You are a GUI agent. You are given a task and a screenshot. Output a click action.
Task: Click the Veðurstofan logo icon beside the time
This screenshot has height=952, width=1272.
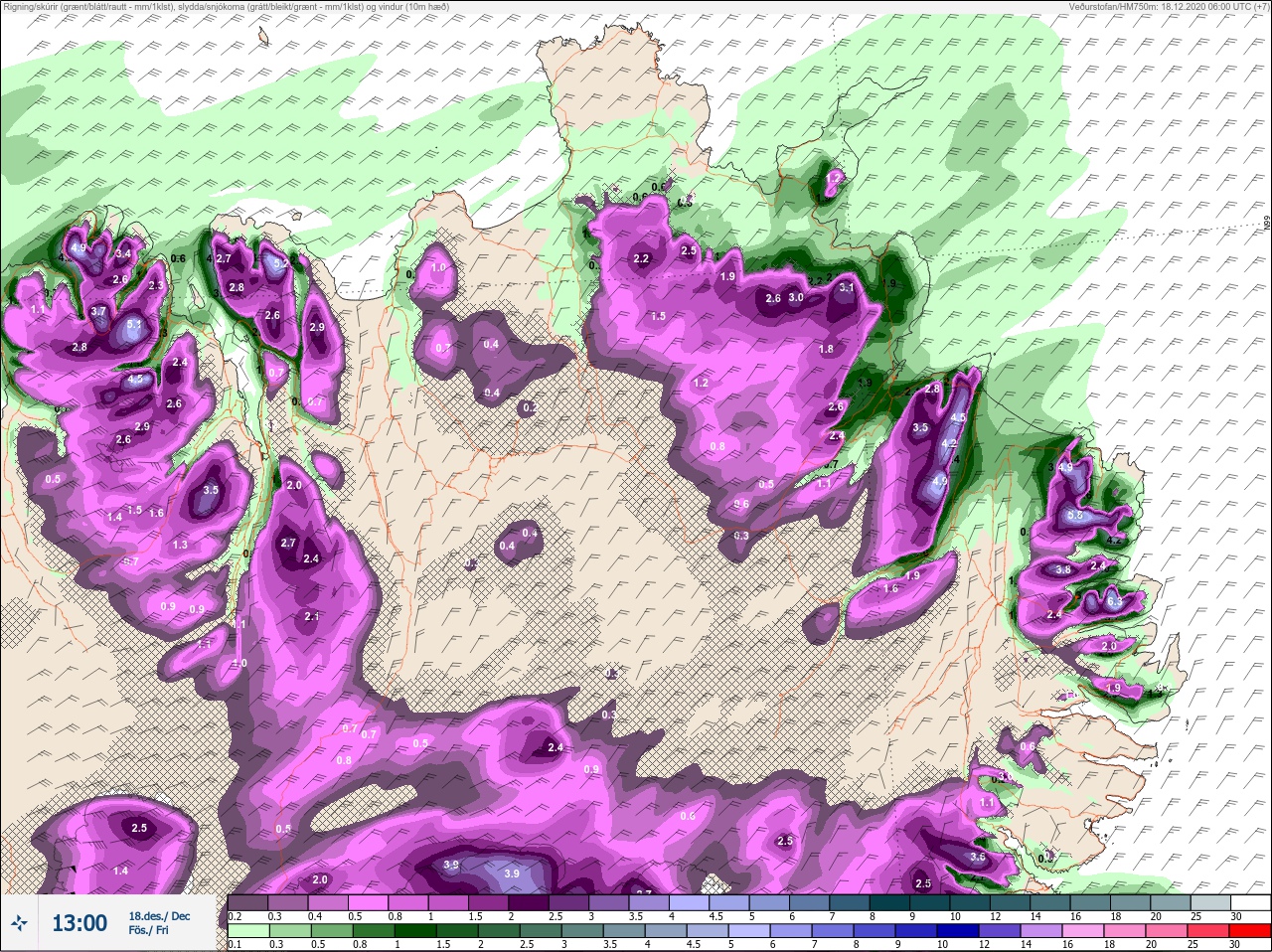click(20, 923)
